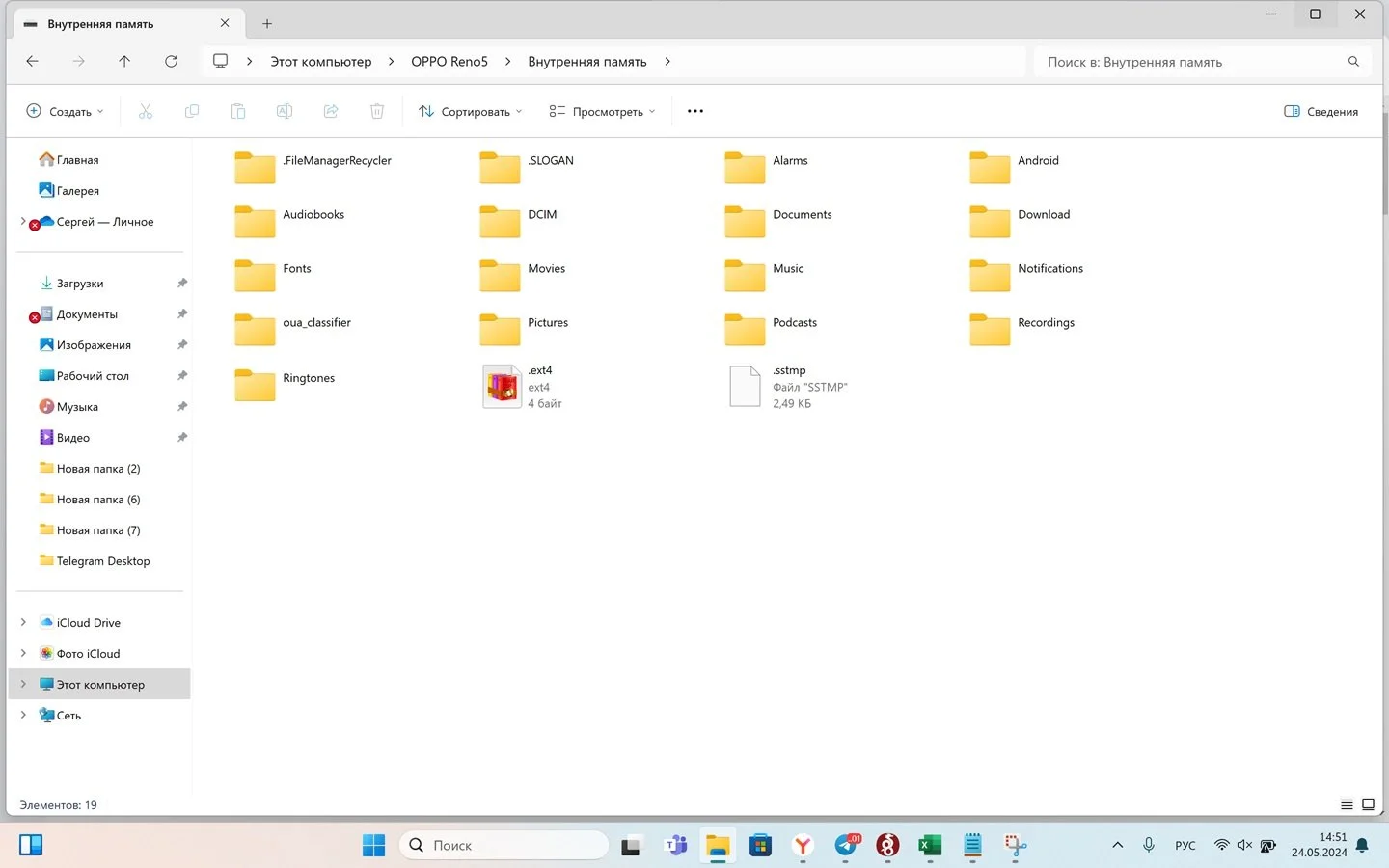
Task: Click the Delete trash icon
Action: (x=377, y=111)
